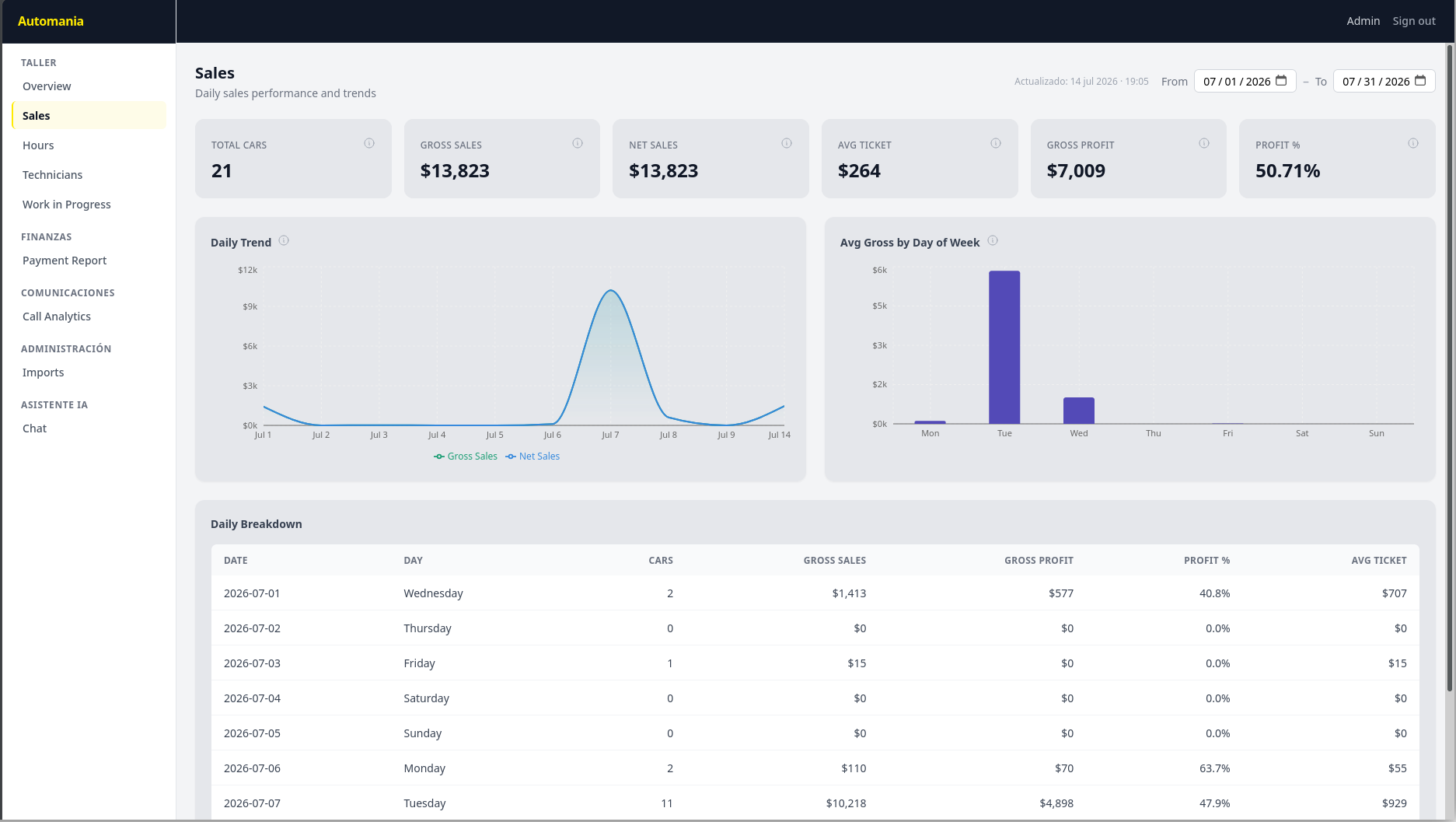Click the date cell 2026-07-03
1456x822 pixels.
[252, 663]
